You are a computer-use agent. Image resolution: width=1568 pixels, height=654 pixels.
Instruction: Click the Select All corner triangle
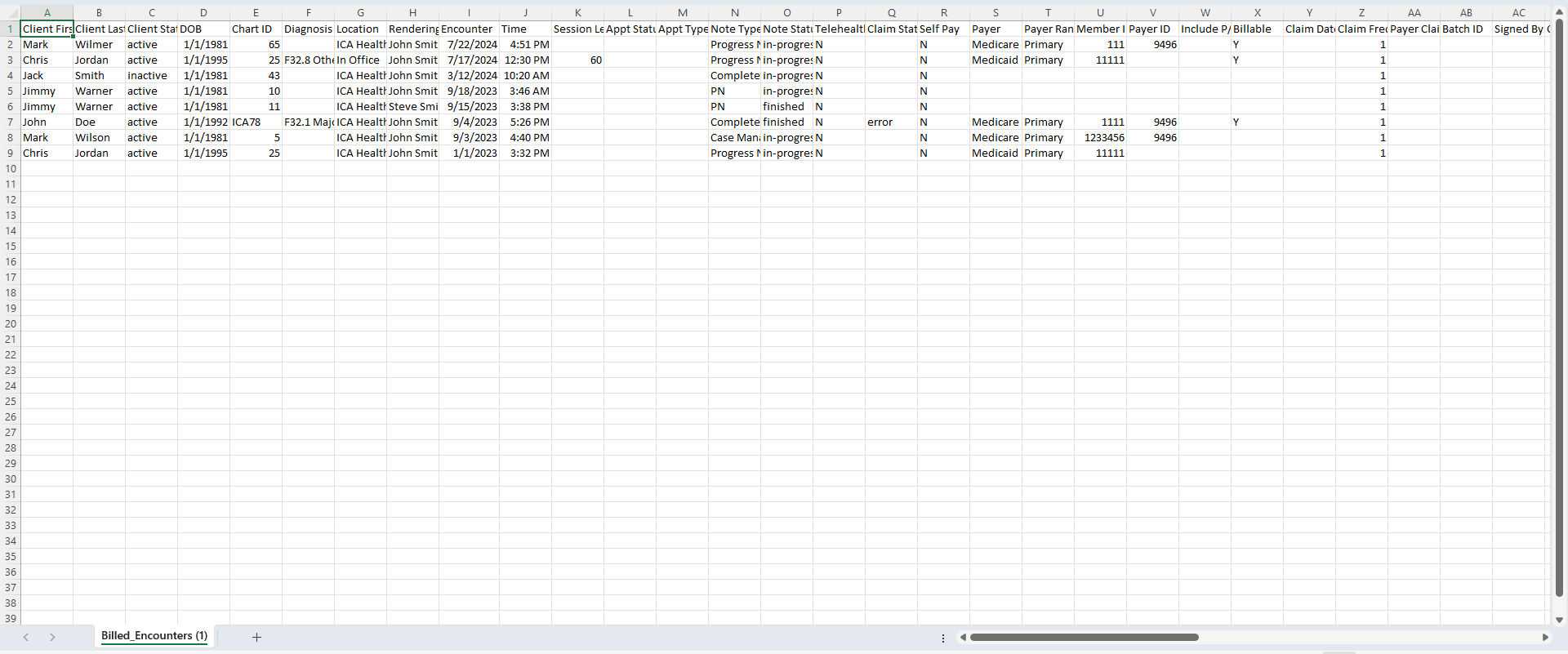pyautogui.click(x=11, y=13)
